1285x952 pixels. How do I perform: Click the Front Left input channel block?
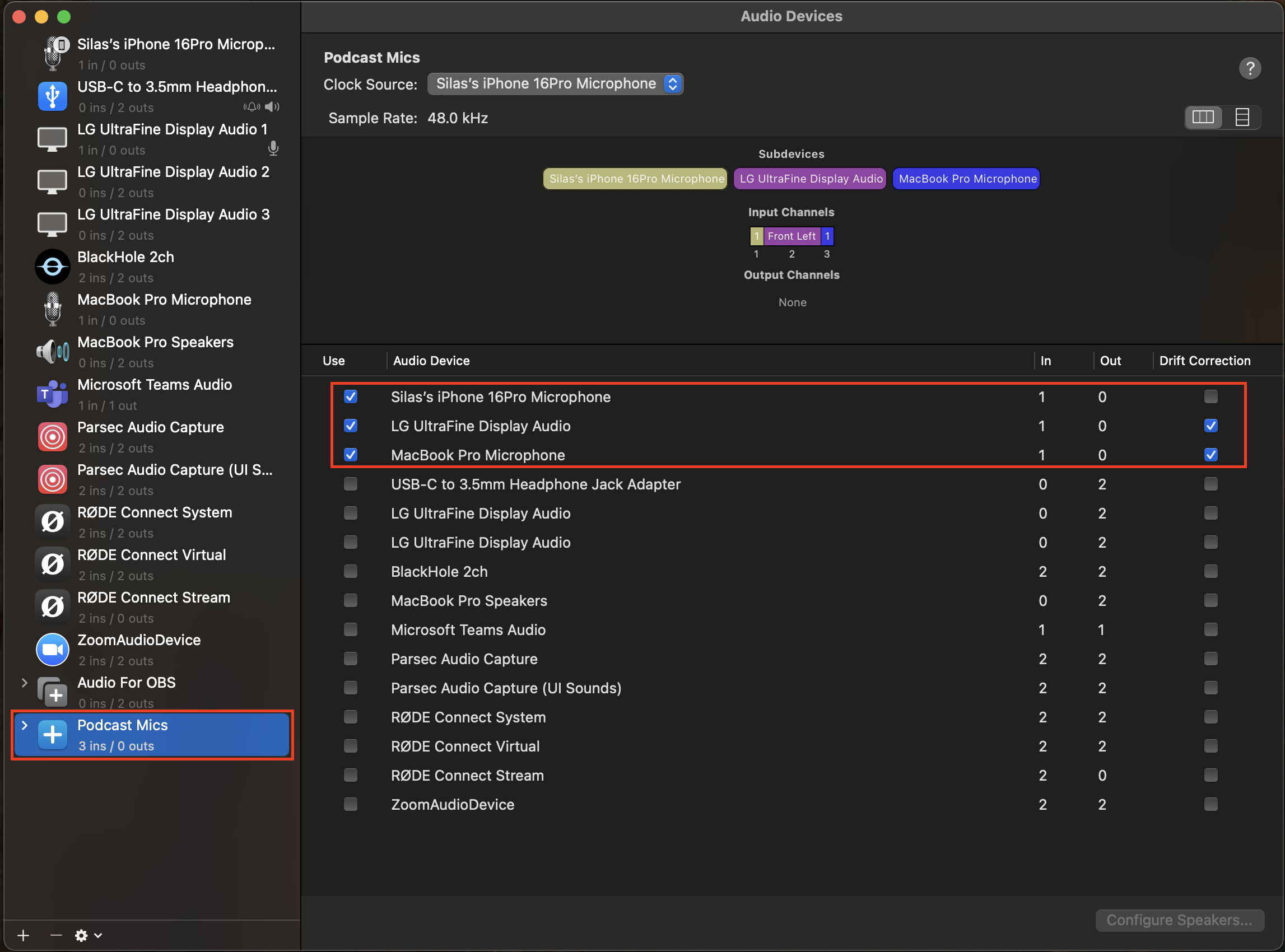(792, 236)
